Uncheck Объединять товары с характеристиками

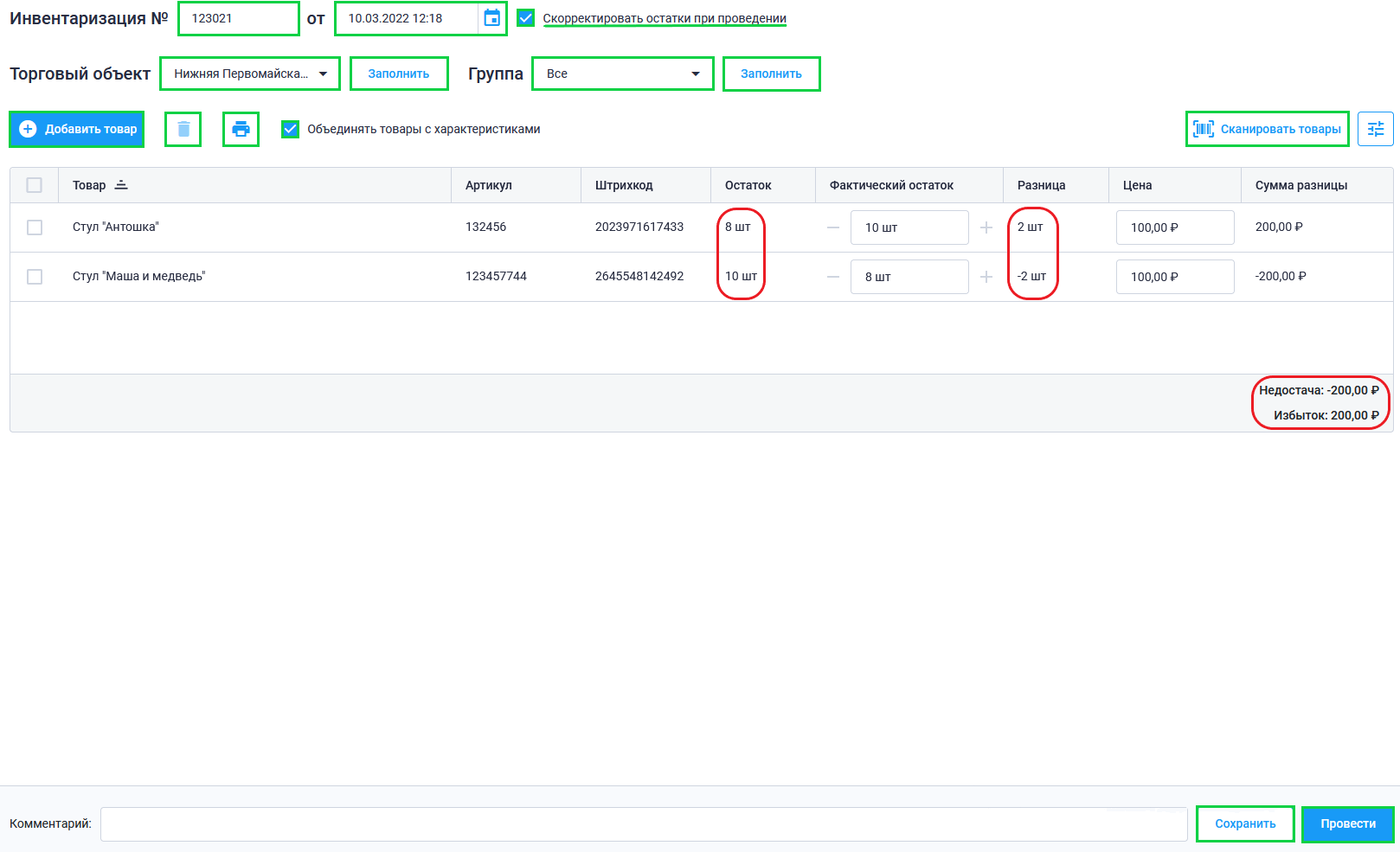(291, 130)
